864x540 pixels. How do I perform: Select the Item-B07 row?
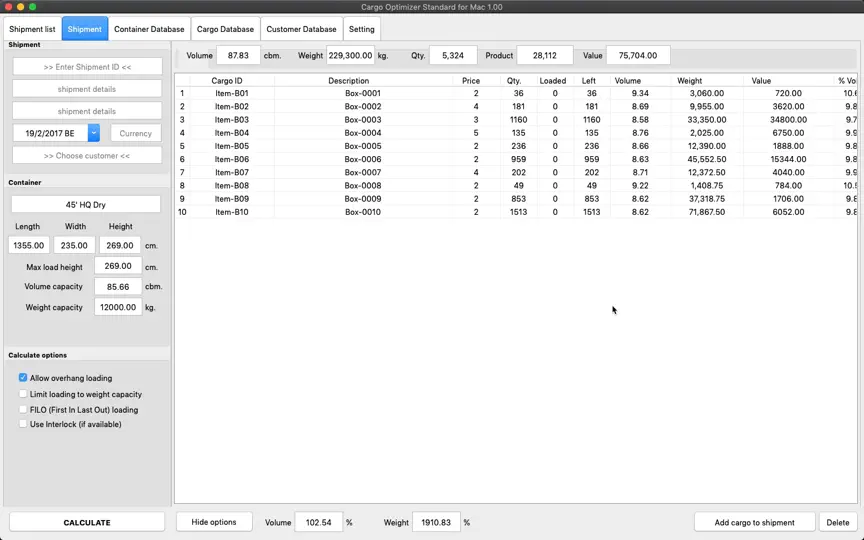coord(516,172)
